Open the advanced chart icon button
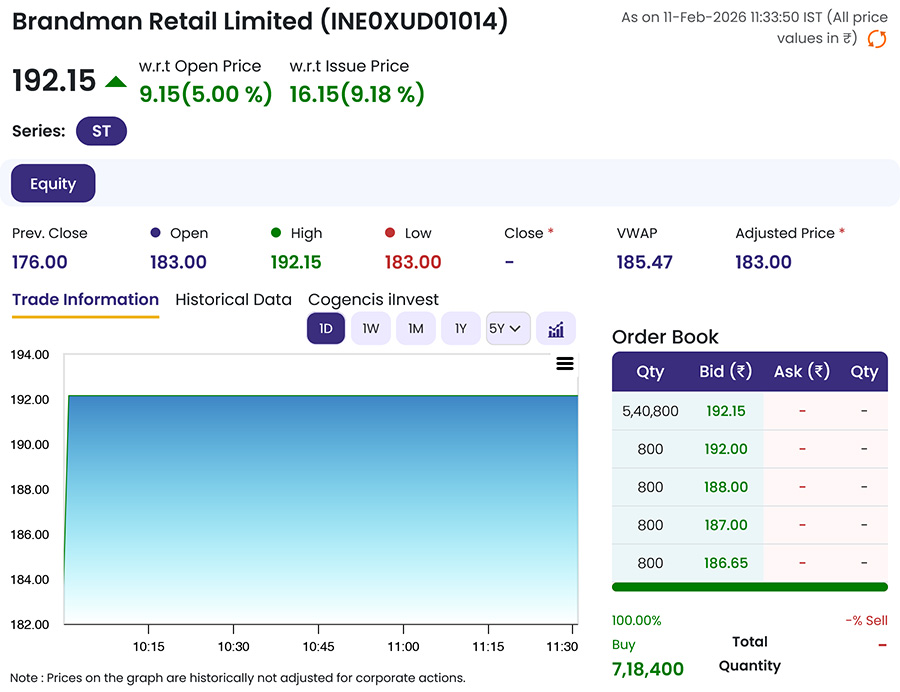The image size is (900, 692). [556, 329]
